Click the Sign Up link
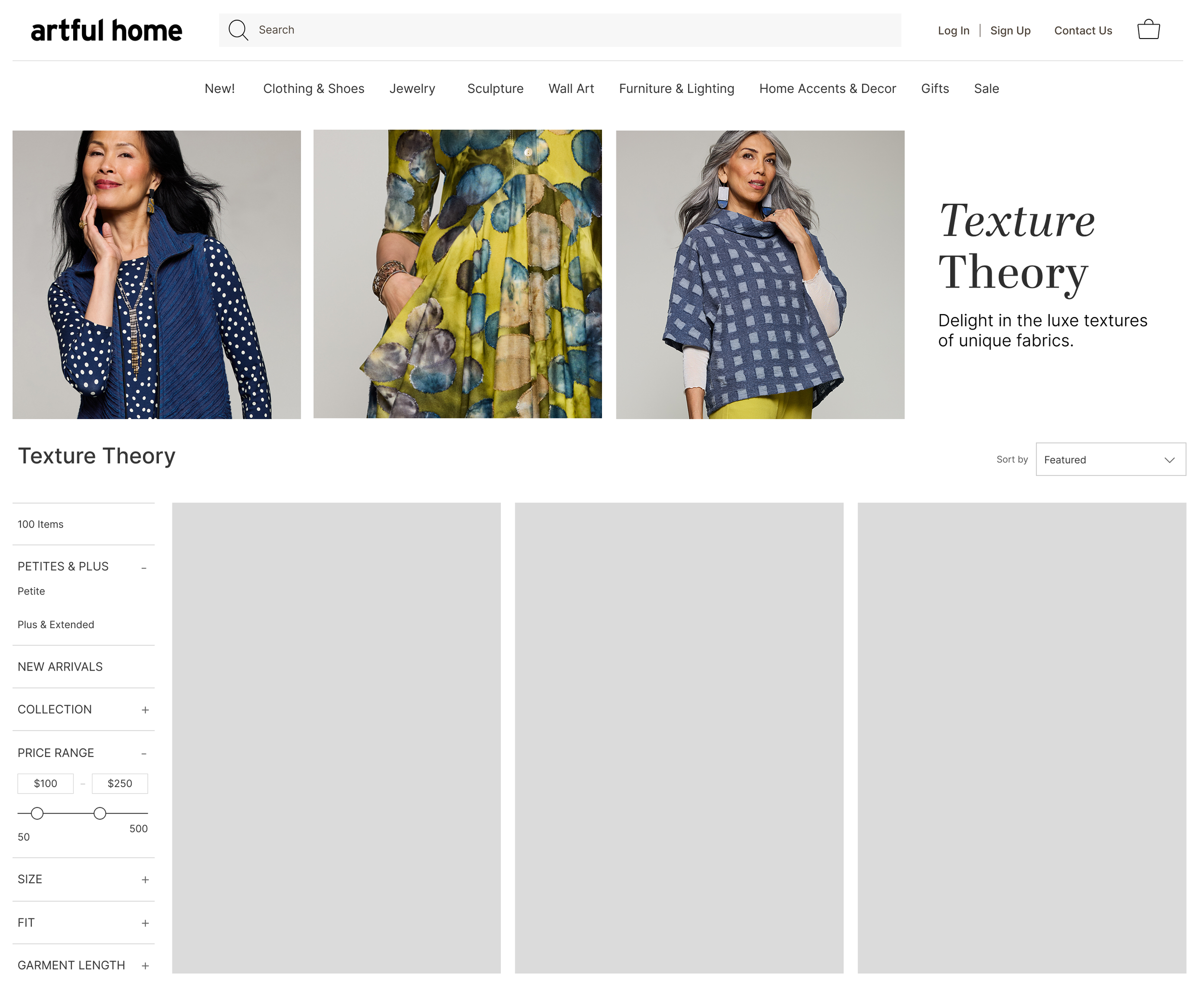The height and width of the screenshot is (987, 1204). (x=1009, y=31)
